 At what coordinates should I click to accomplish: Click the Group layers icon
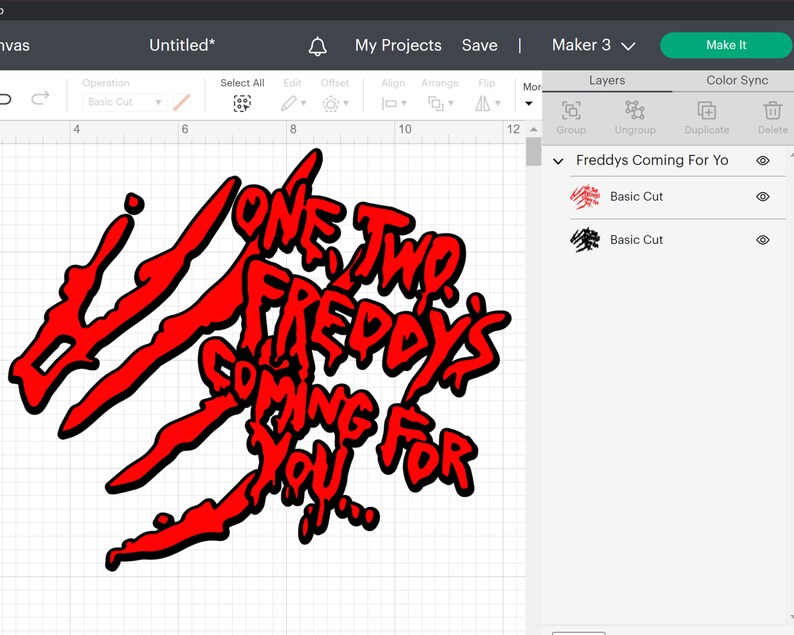click(x=571, y=110)
